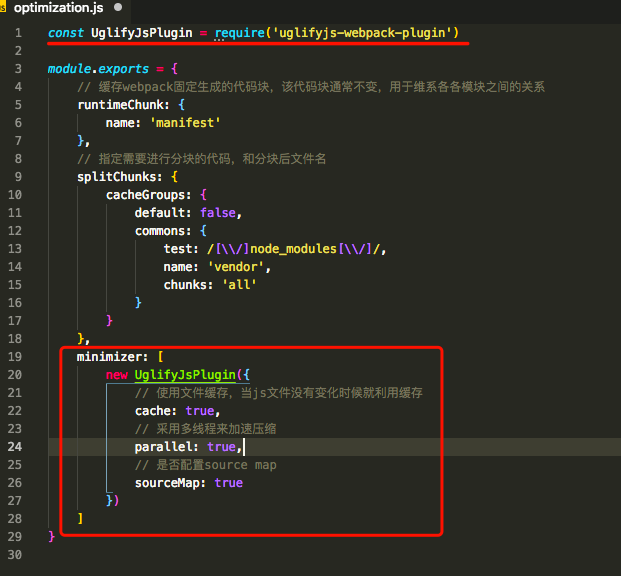Click the file cache comment on line 21

point(278,393)
